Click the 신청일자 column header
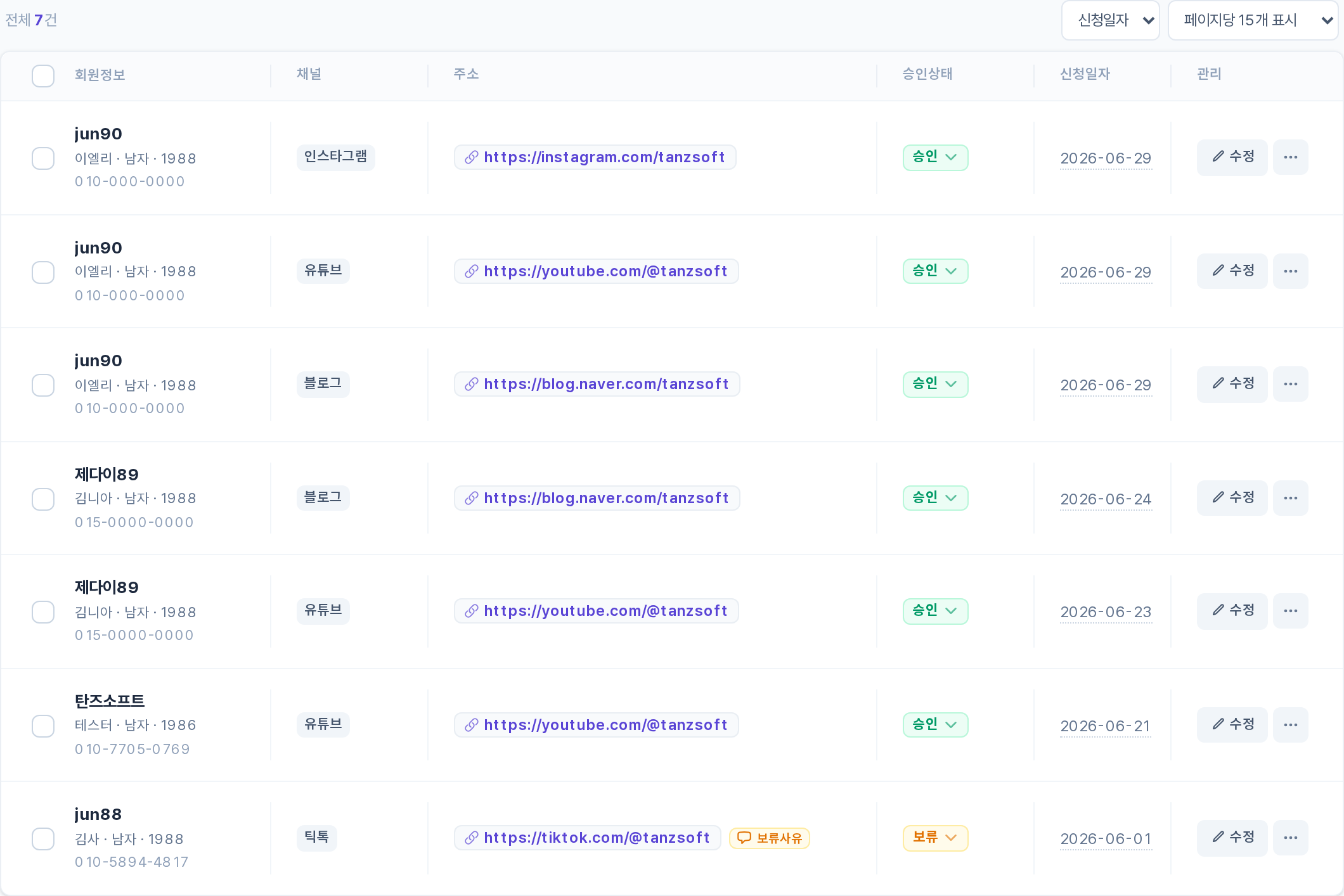 [1085, 74]
